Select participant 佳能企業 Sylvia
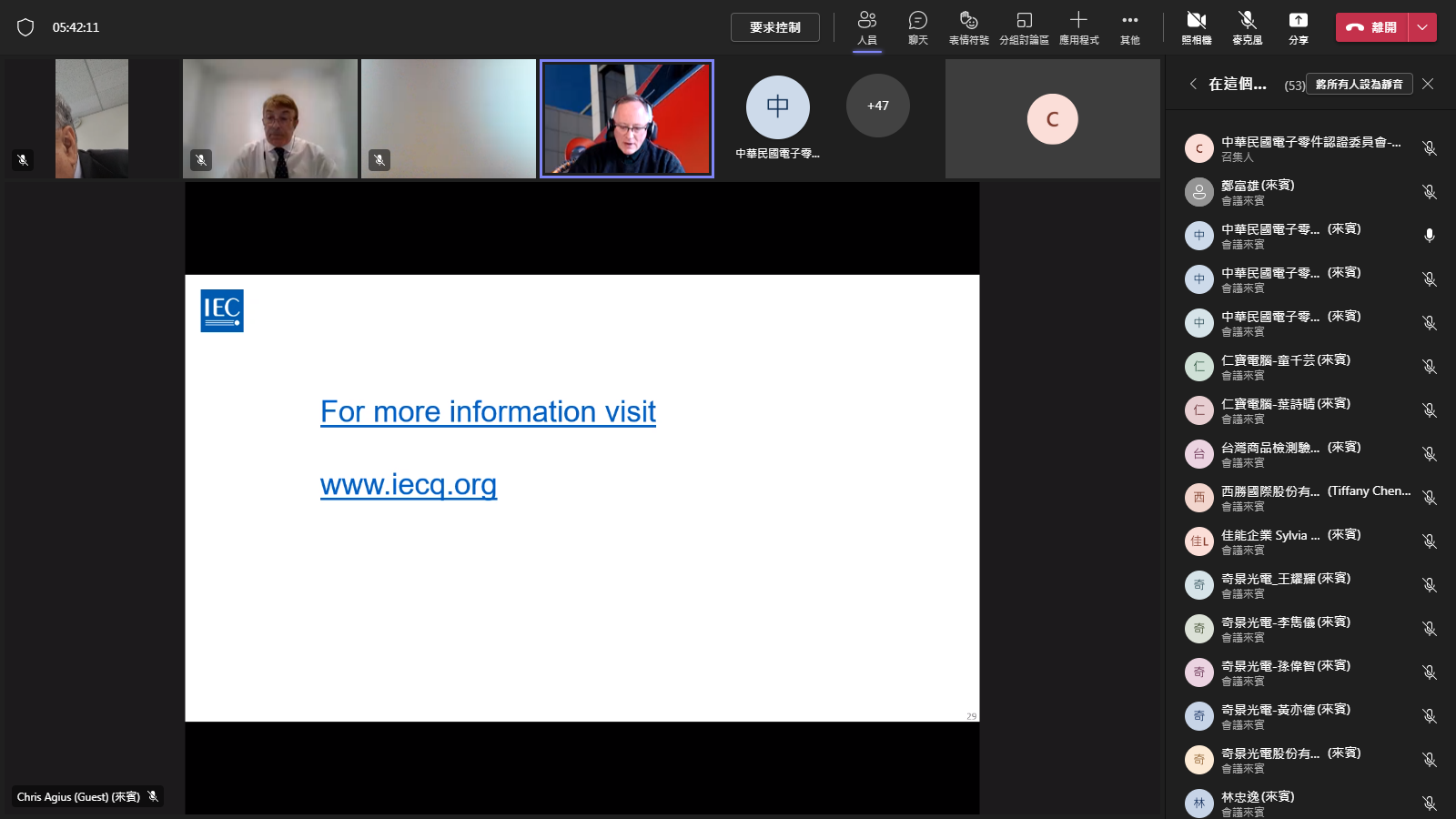Image resolution: width=1456 pixels, height=819 pixels. pos(1310,541)
